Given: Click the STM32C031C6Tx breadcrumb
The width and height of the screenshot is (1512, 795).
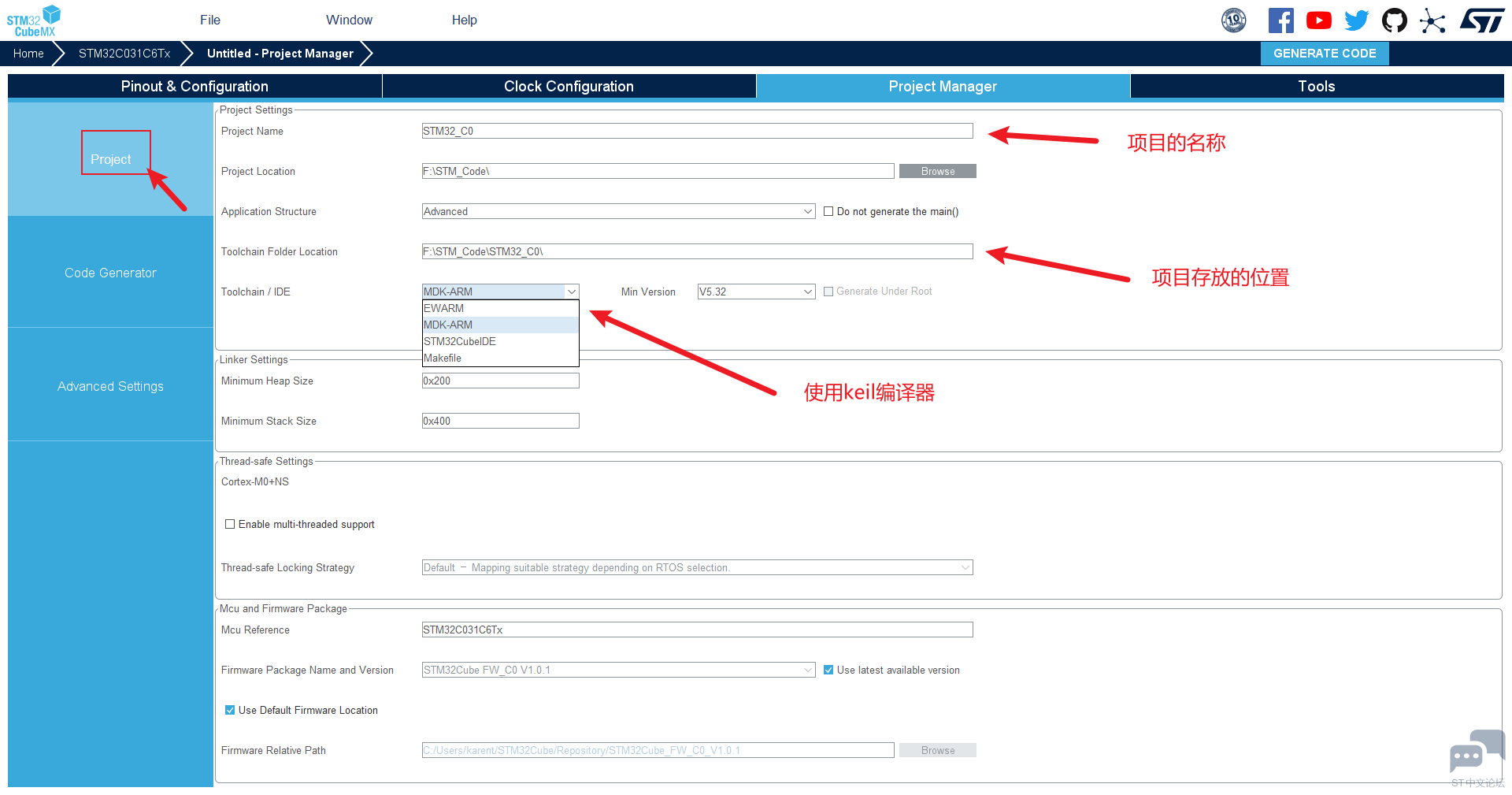Looking at the screenshot, I should pos(124,54).
